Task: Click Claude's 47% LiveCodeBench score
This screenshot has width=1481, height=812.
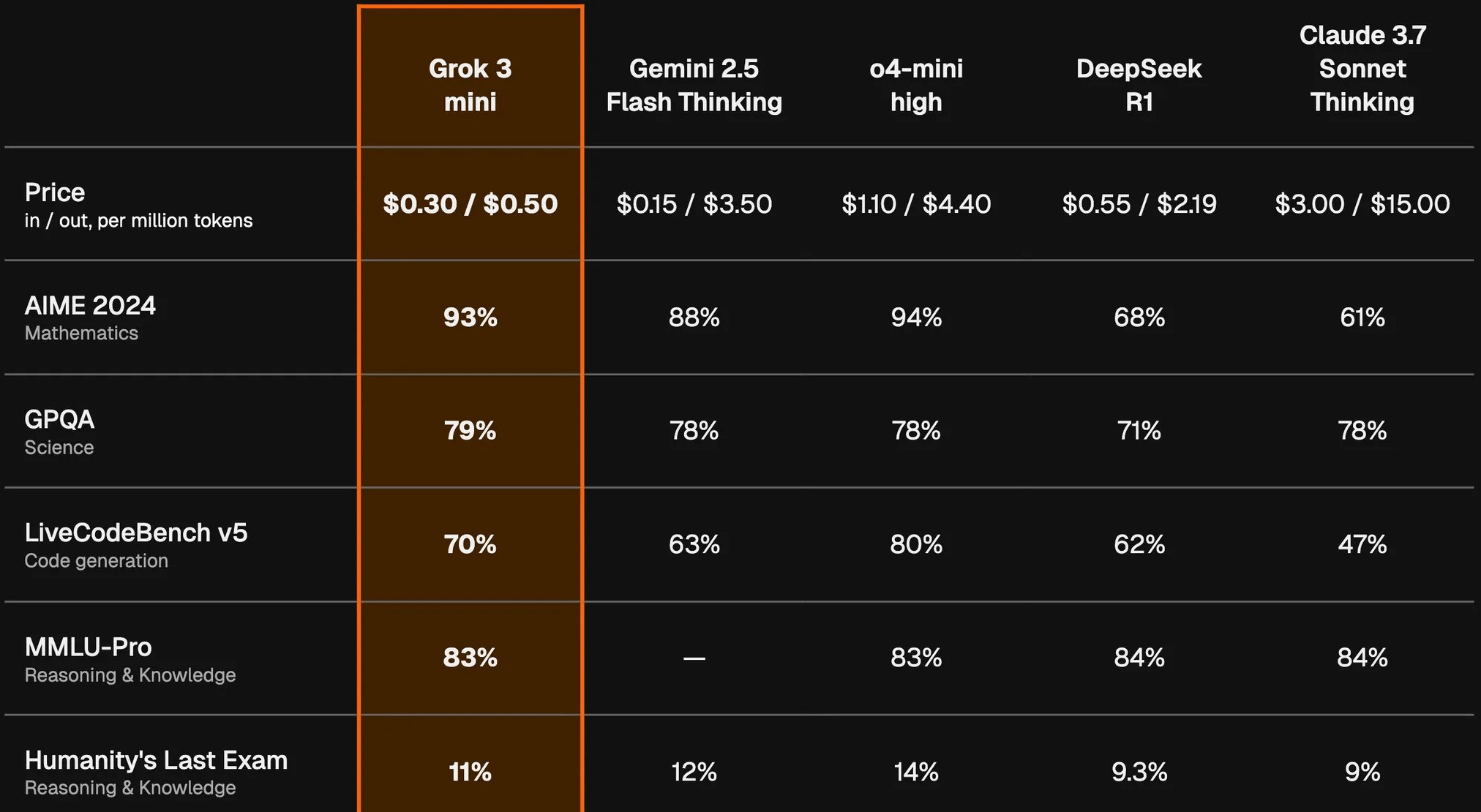Action: click(1362, 544)
